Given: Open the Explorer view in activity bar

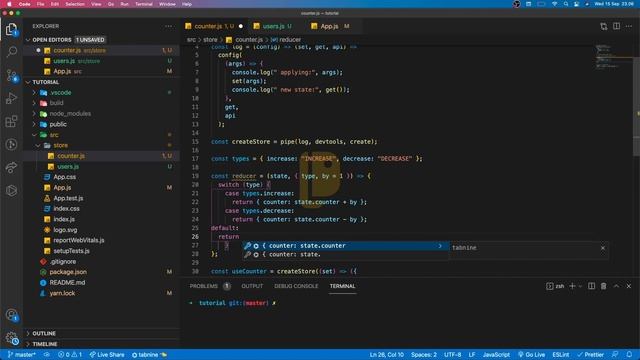Looking at the screenshot, I should [x=11, y=29].
